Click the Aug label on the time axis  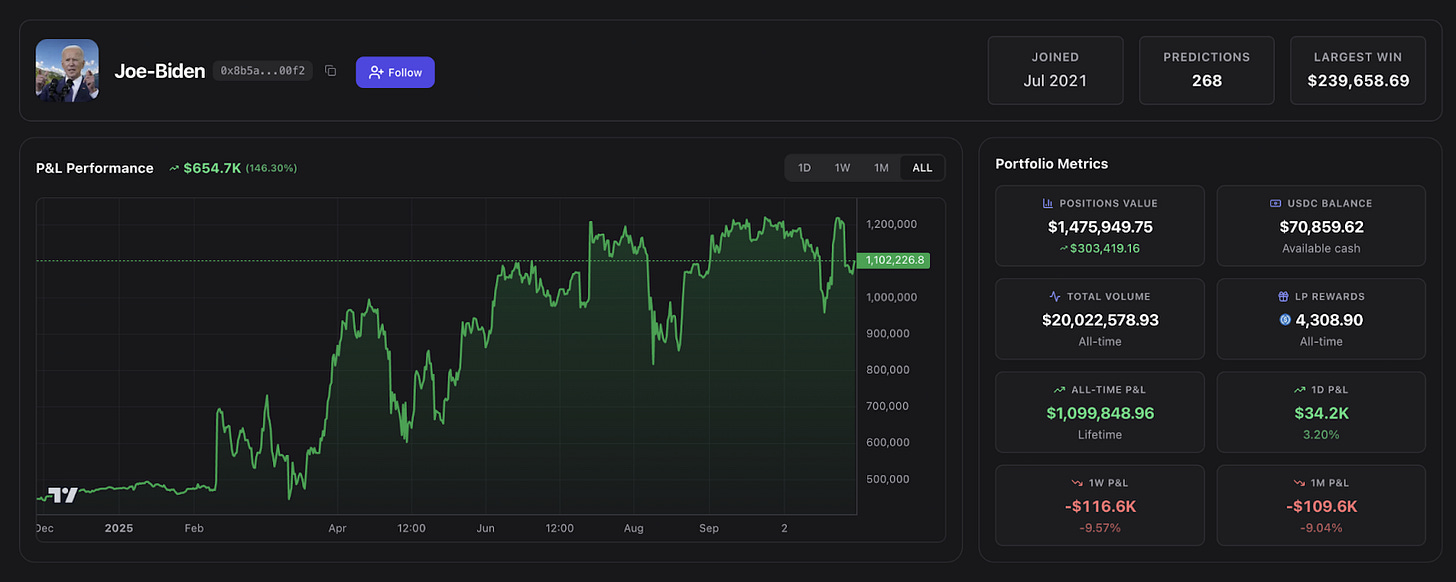(x=634, y=527)
